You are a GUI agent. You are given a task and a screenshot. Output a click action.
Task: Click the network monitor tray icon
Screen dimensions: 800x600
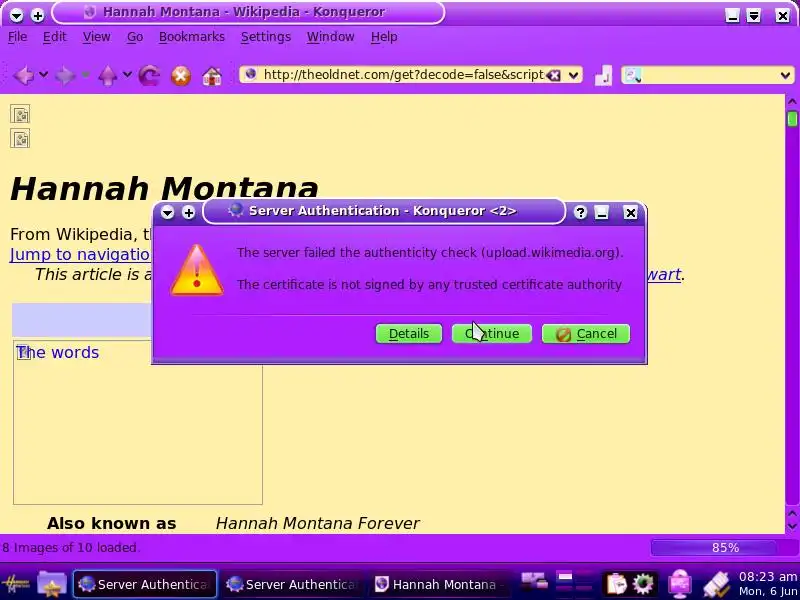[x=680, y=584]
